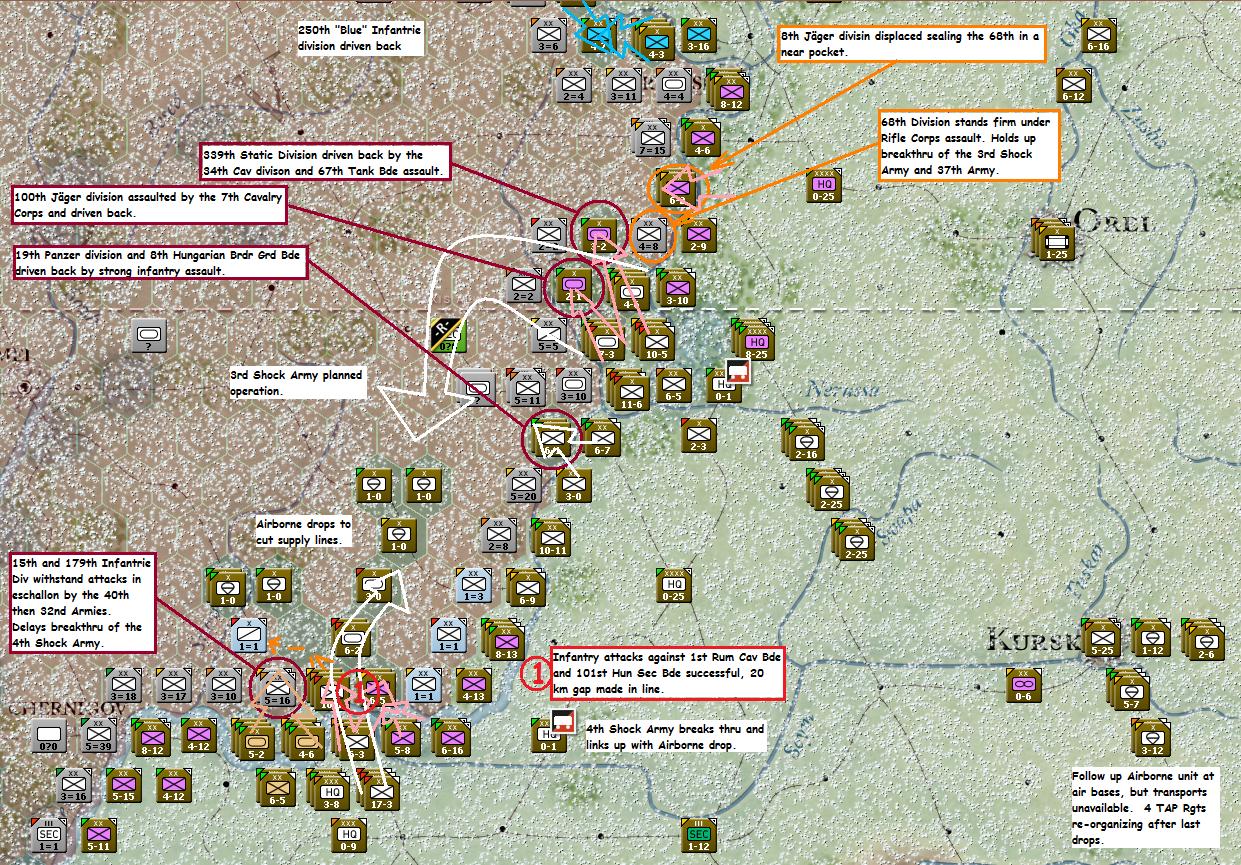
Task: Click the purple 4-13 infantry division
Action: 474,685
